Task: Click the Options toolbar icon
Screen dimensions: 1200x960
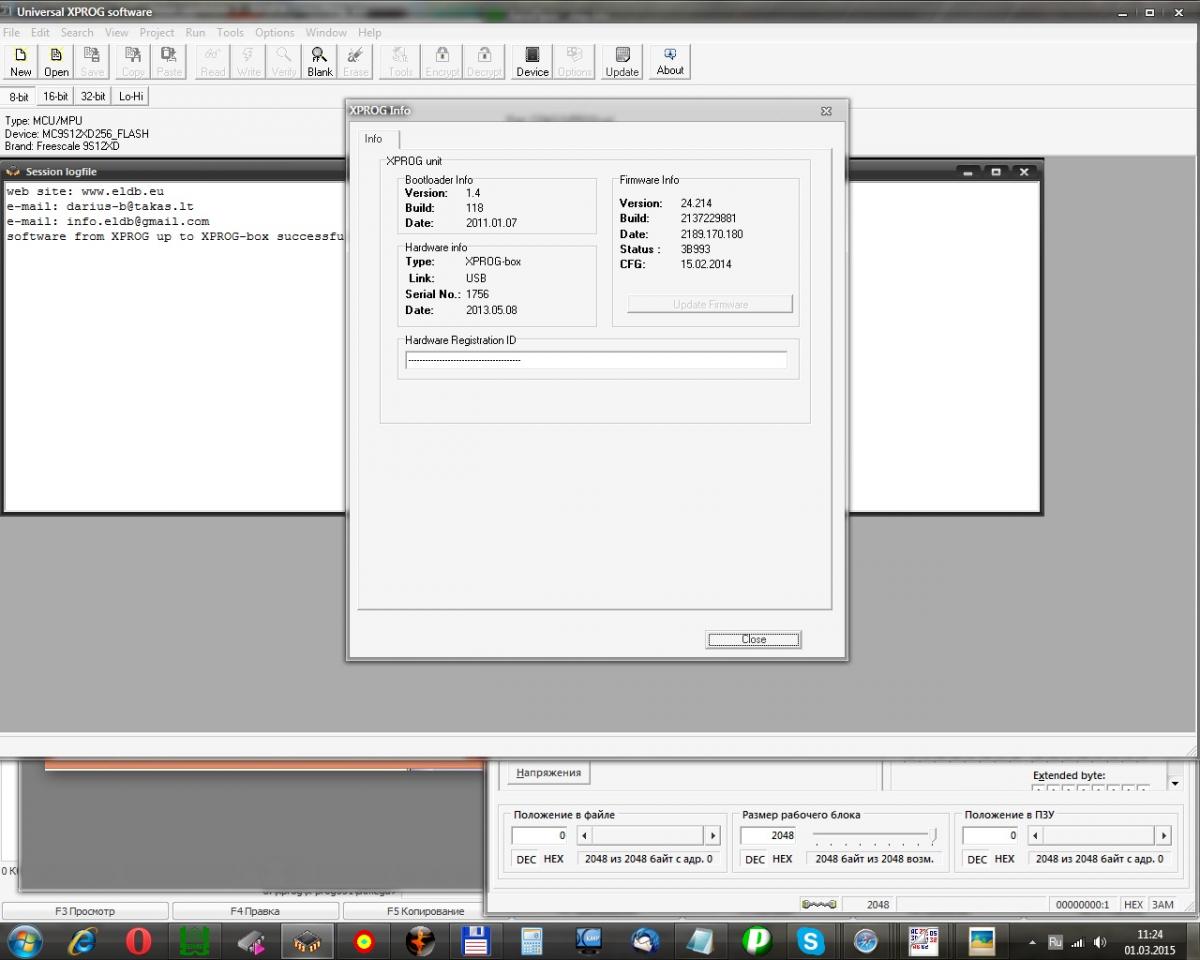Action: pyautogui.click(x=574, y=62)
